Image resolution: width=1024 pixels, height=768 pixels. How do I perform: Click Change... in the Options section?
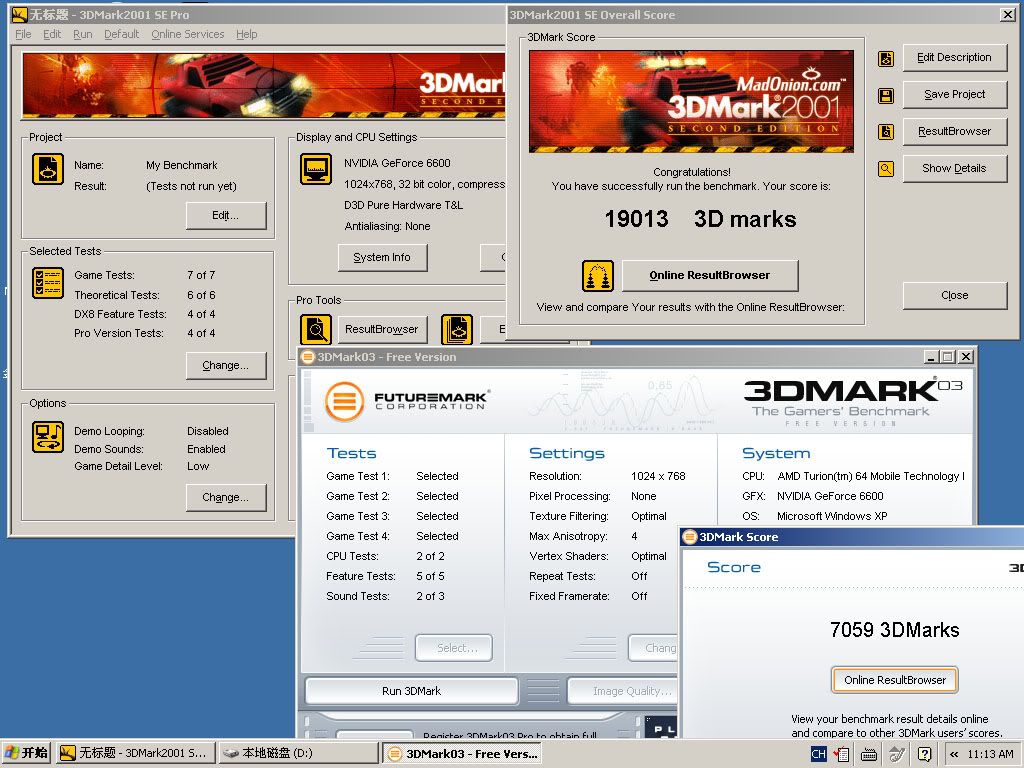tap(226, 498)
